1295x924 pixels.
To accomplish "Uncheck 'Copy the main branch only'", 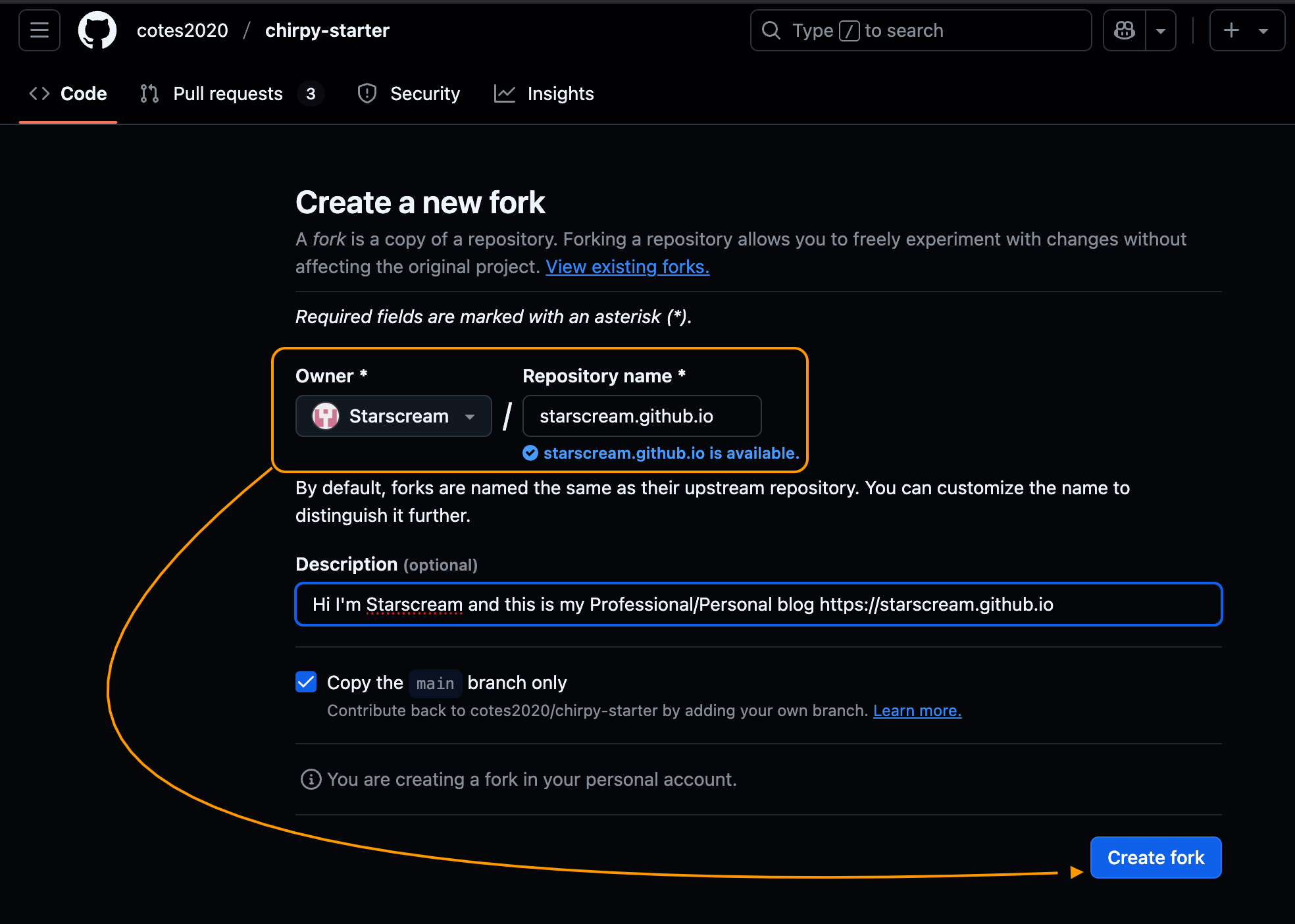I will 306,682.
